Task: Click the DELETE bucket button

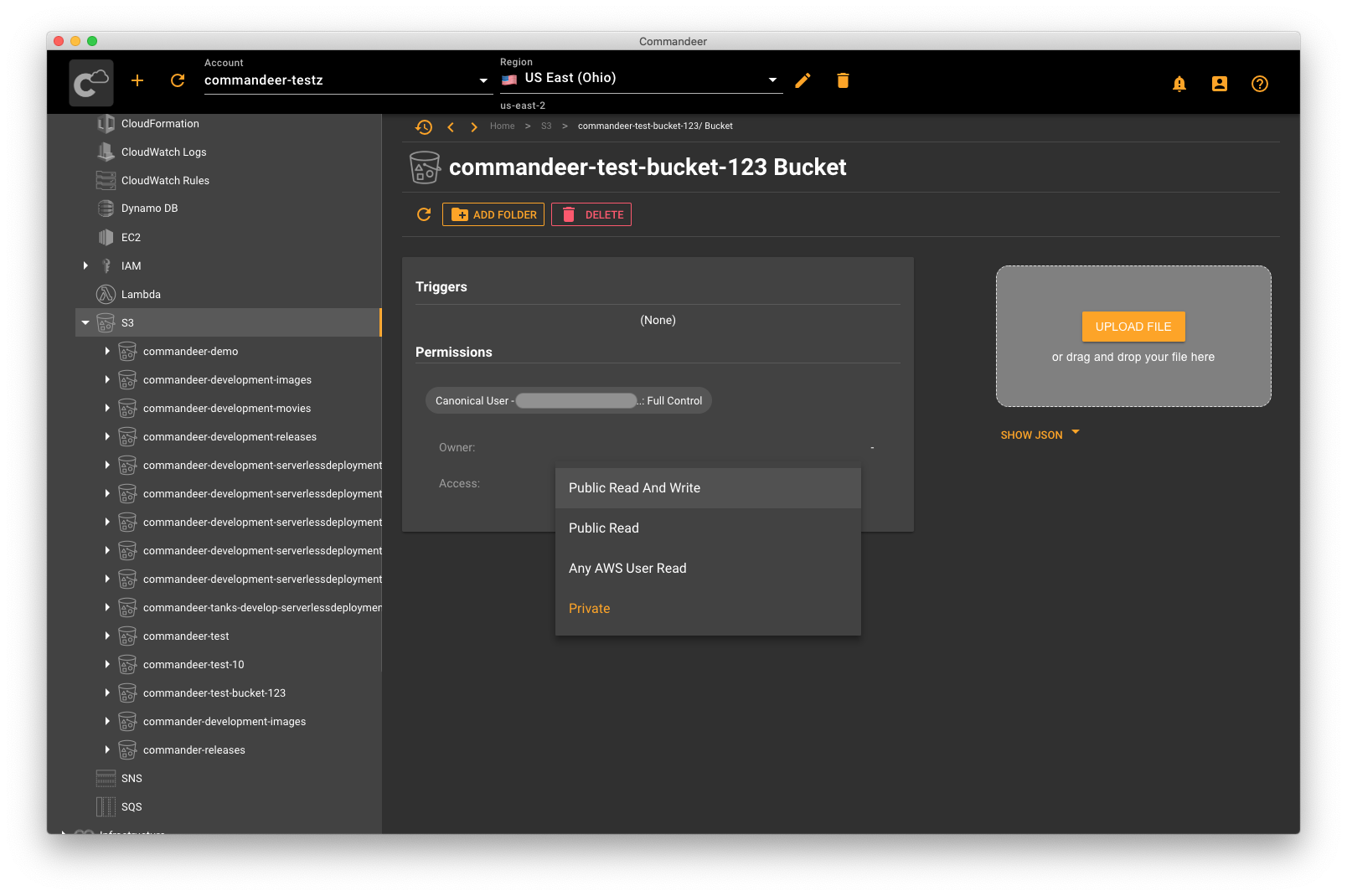Action: 591,214
